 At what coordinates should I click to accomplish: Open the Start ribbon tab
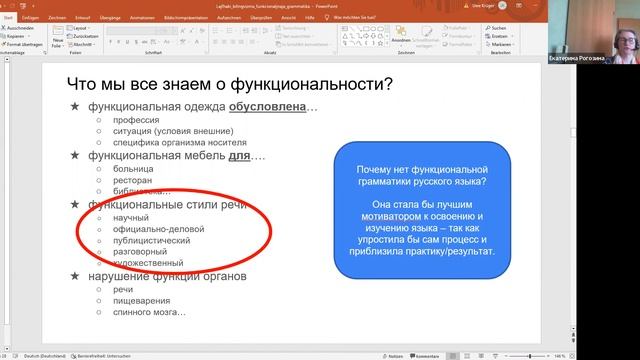coord(8,18)
